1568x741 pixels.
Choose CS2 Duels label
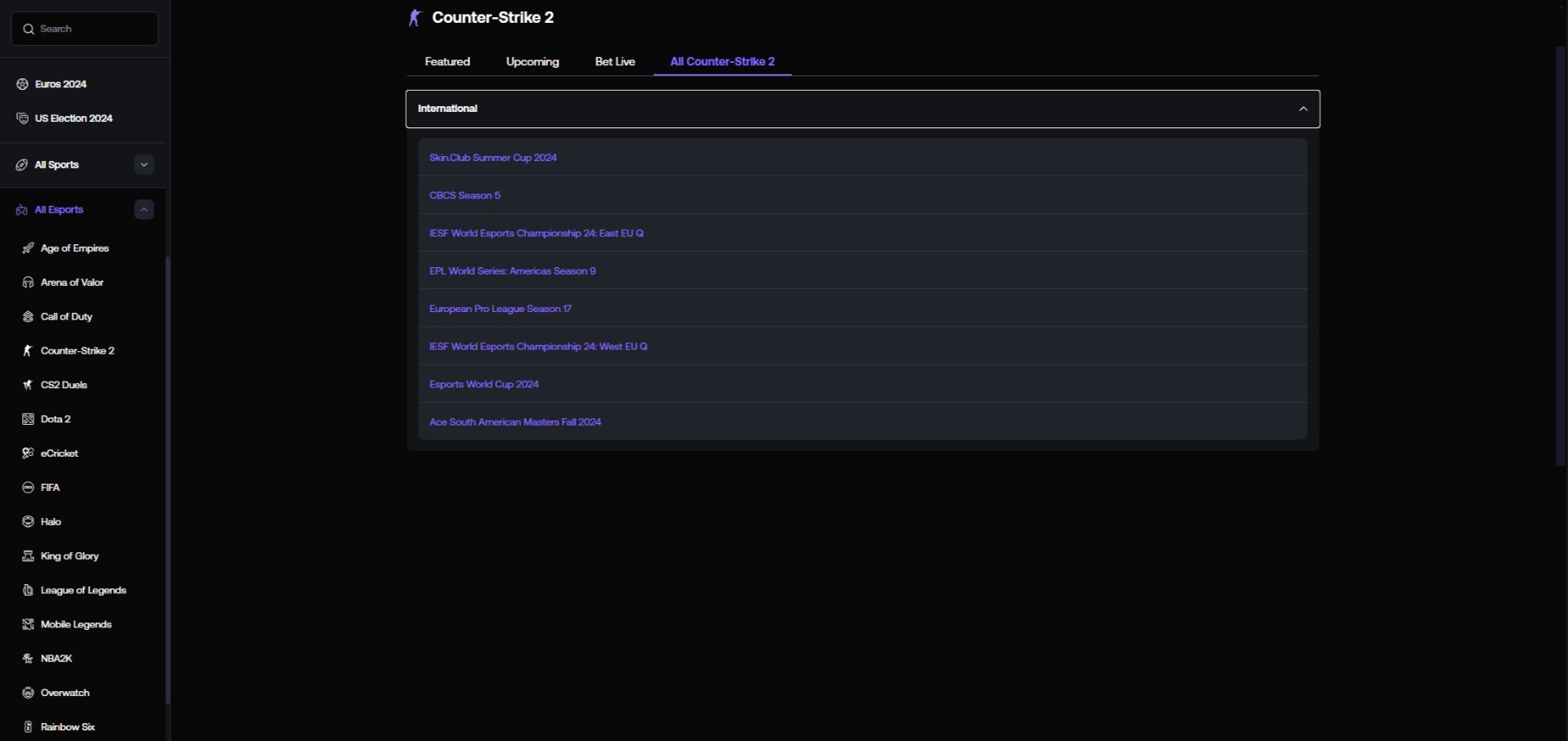(64, 385)
